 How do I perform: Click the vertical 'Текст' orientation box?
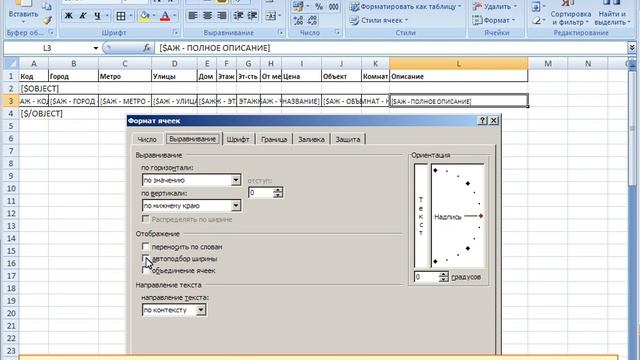(x=421, y=216)
